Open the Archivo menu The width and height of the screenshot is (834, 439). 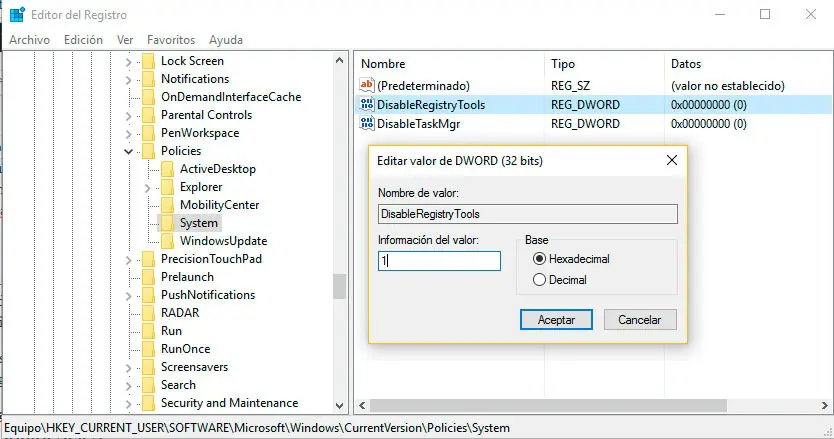30,40
